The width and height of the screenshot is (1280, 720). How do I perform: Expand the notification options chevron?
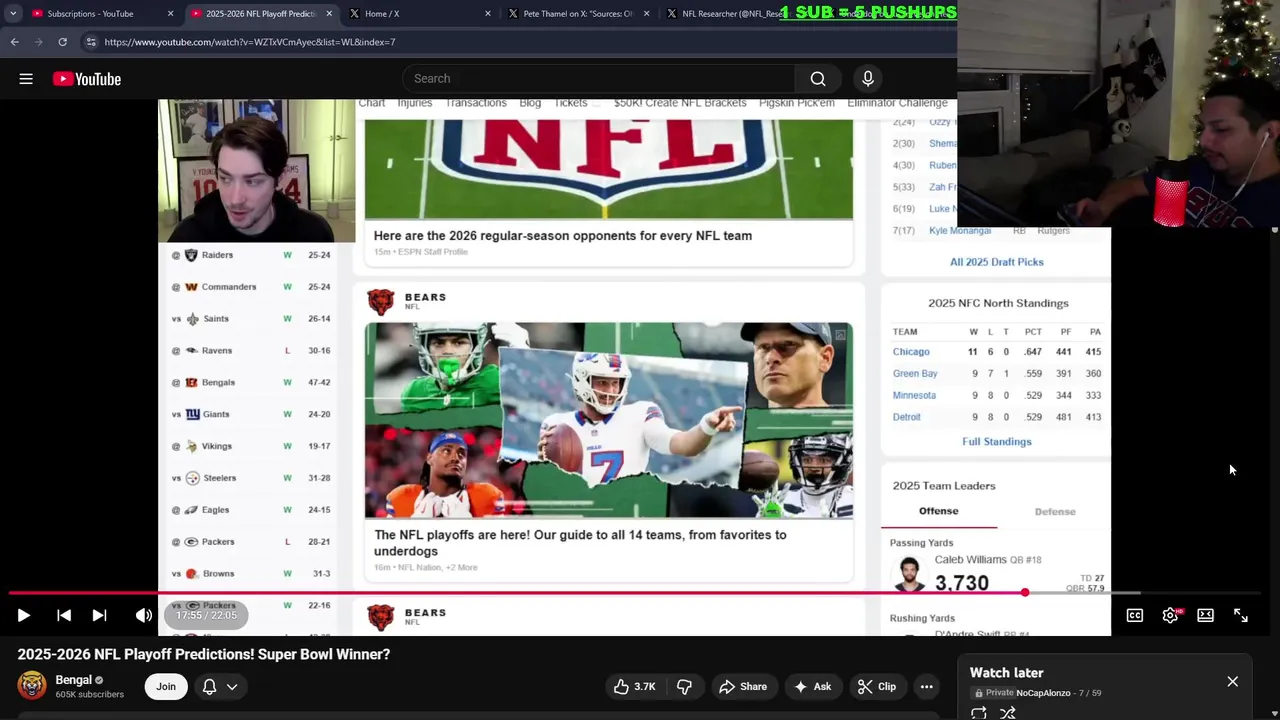[232, 686]
